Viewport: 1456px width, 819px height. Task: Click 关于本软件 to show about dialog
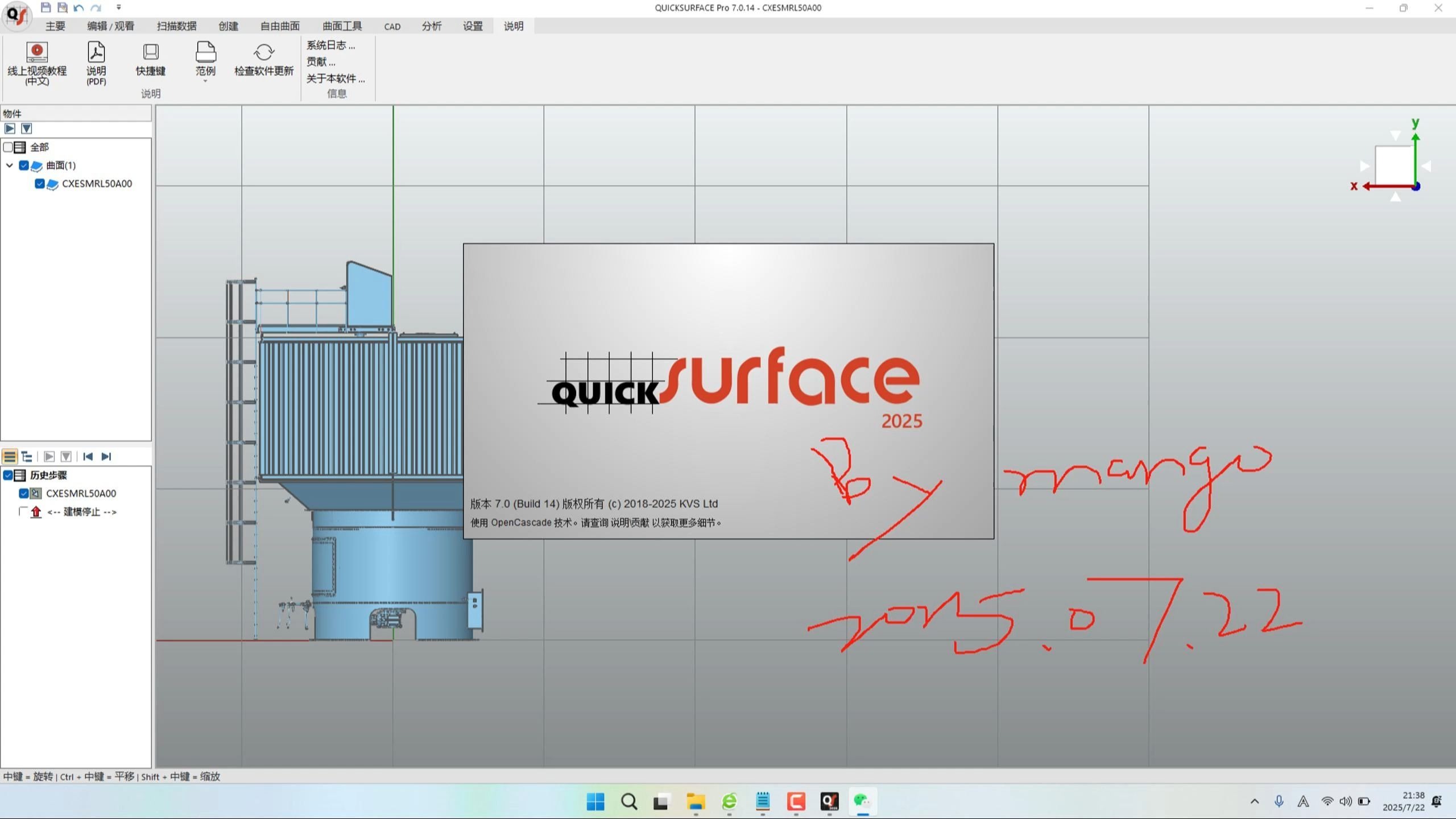point(334,78)
